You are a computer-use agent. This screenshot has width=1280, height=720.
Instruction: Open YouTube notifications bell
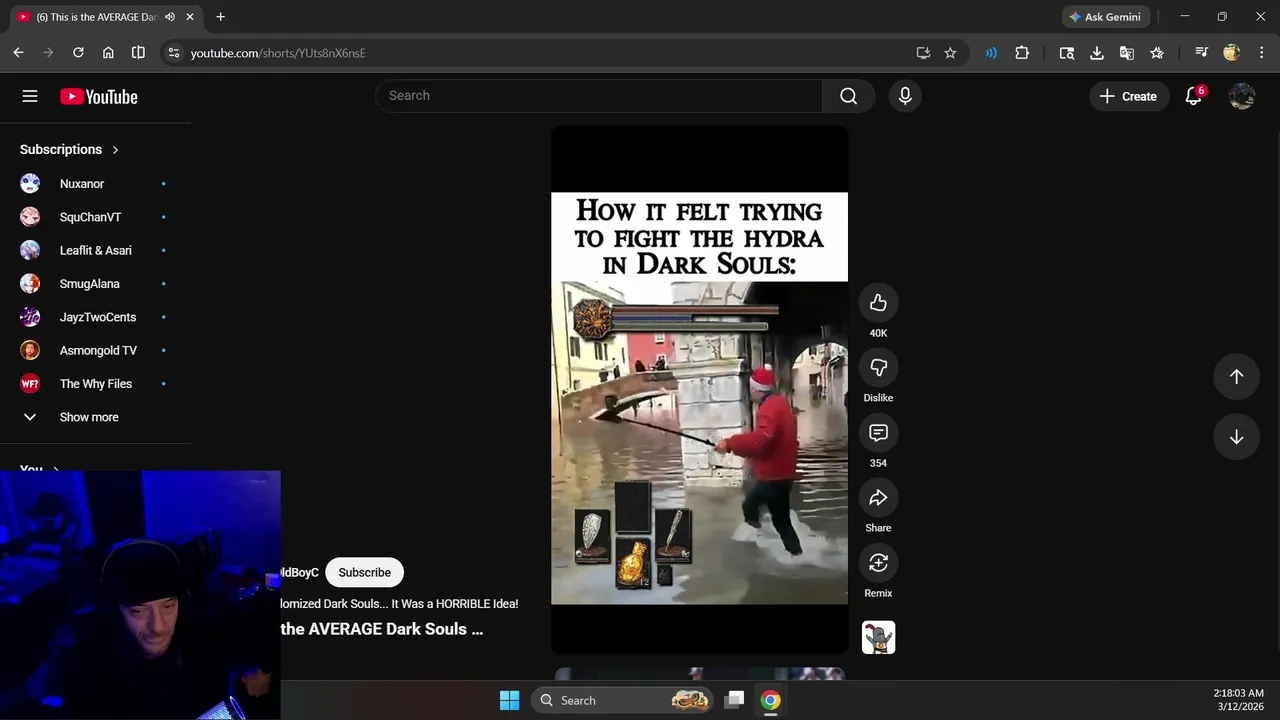pyautogui.click(x=1193, y=96)
